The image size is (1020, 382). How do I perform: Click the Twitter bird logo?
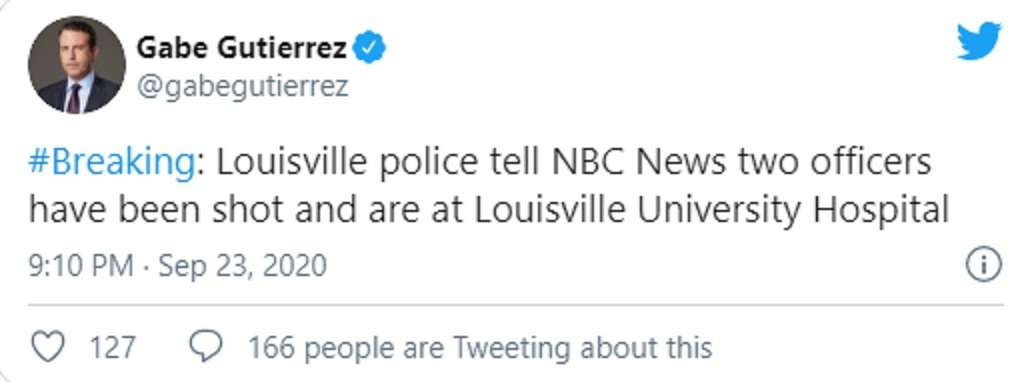[x=978, y=40]
